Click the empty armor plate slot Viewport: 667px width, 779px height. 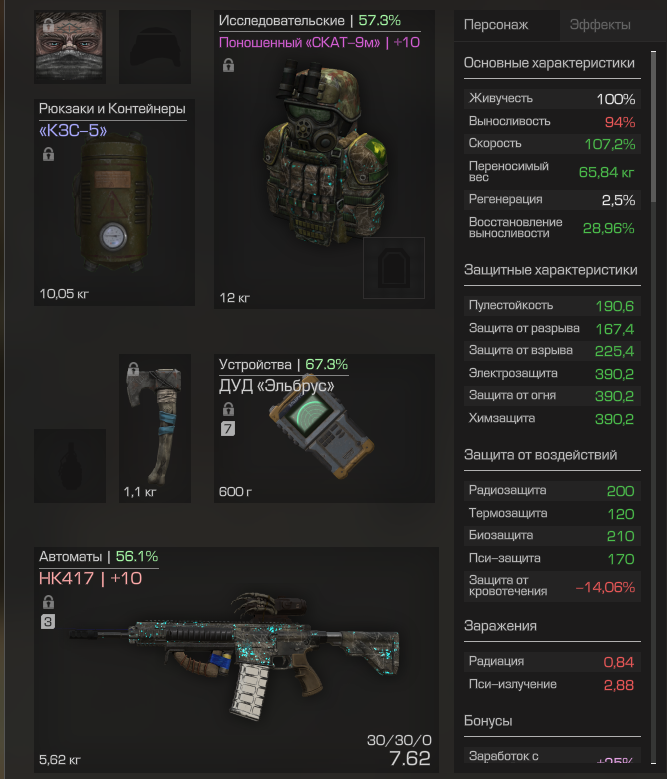coord(394,268)
